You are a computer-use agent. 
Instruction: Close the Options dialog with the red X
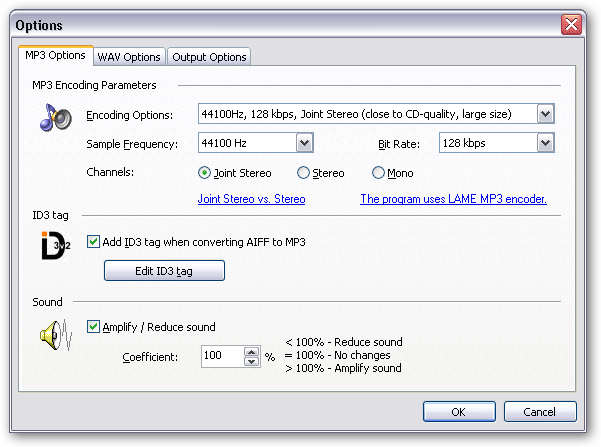(571, 25)
